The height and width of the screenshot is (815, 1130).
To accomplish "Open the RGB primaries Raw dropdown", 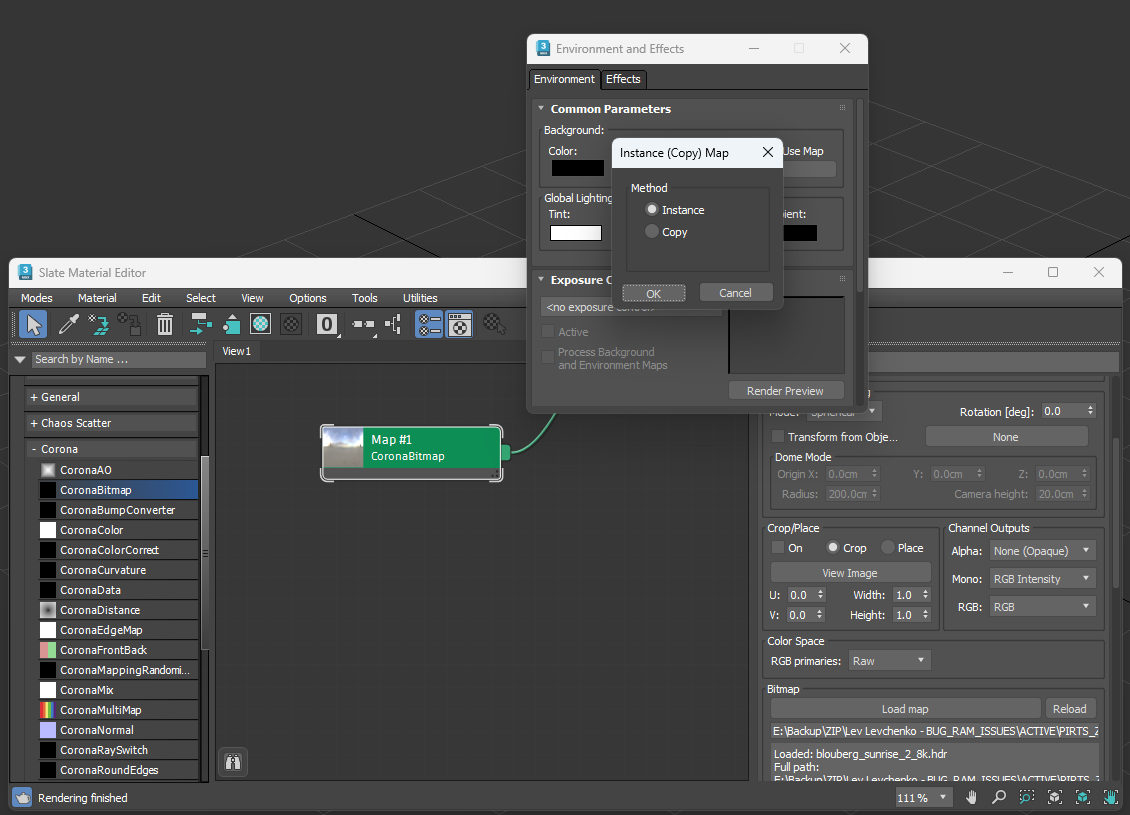I will point(889,660).
